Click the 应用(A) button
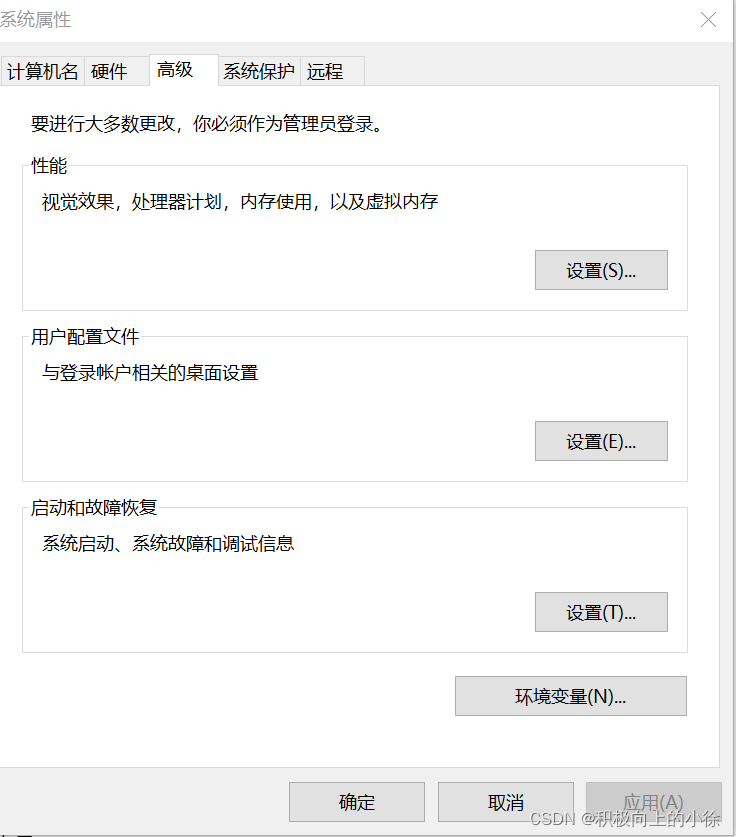736x837 pixels. (x=653, y=802)
